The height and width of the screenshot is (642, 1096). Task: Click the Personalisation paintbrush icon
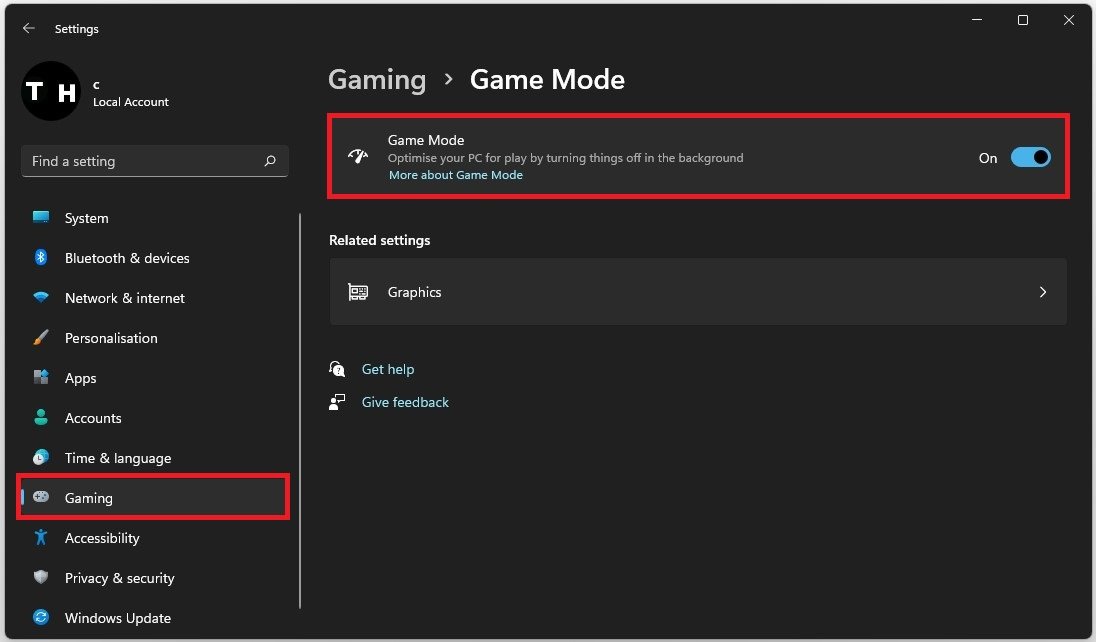(x=41, y=338)
